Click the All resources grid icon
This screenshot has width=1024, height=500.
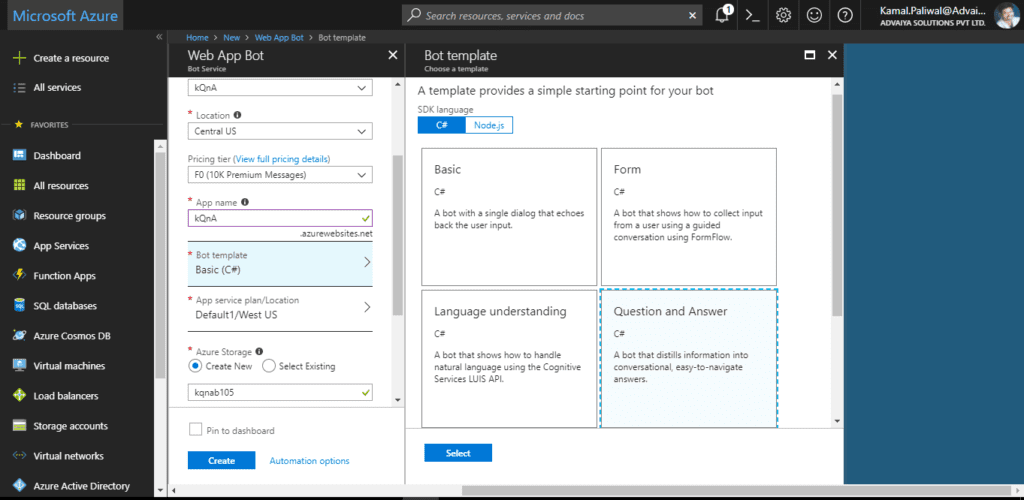coord(20,185)
